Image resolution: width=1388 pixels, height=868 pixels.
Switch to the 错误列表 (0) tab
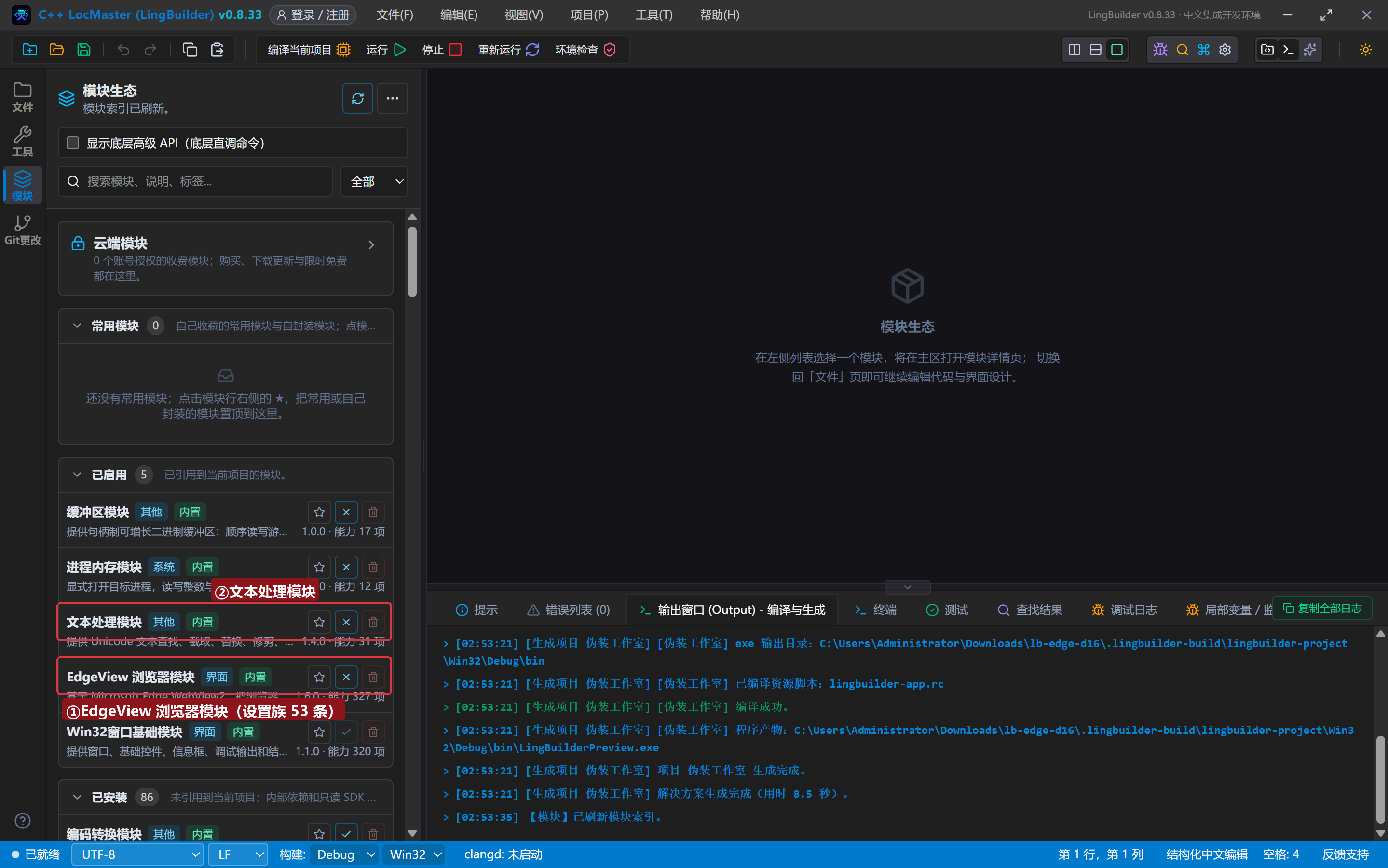569,610
